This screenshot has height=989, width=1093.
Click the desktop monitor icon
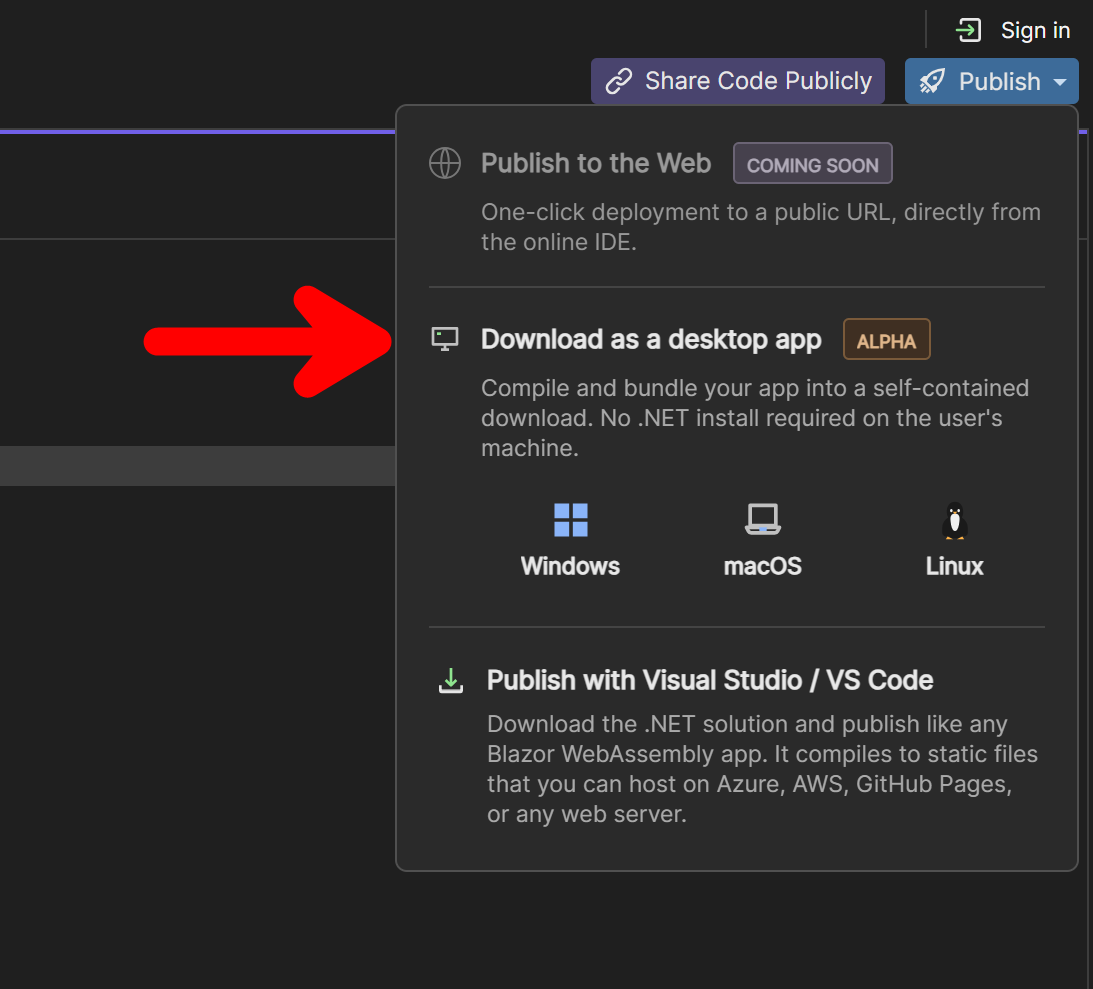(x=445, y=339)
